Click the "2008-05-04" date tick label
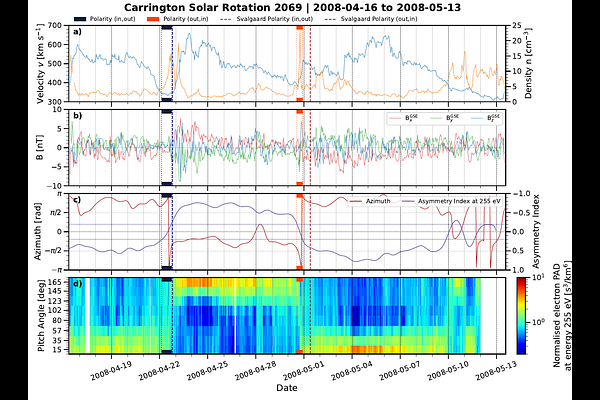Screen dimensions: 600x400 coord(352,371)
